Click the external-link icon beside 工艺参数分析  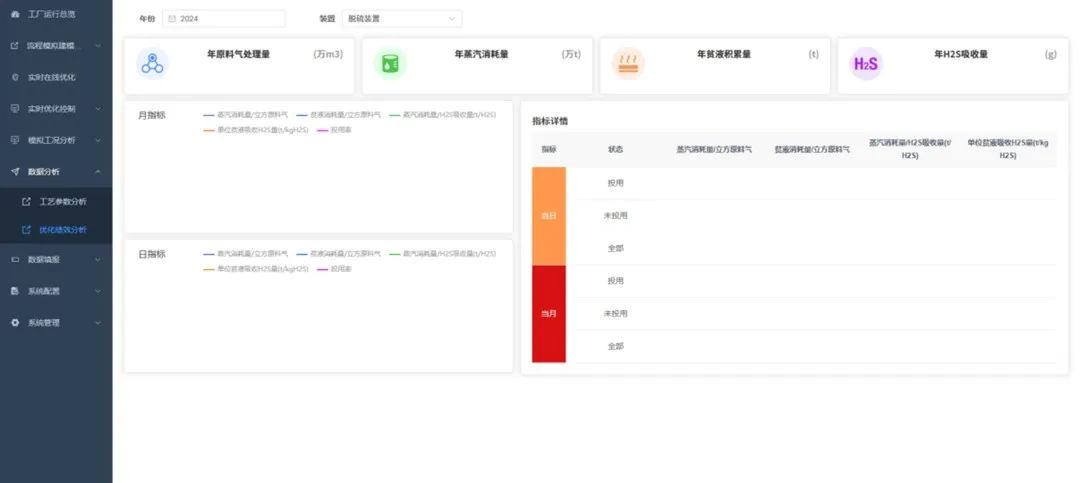click(27, 202)
